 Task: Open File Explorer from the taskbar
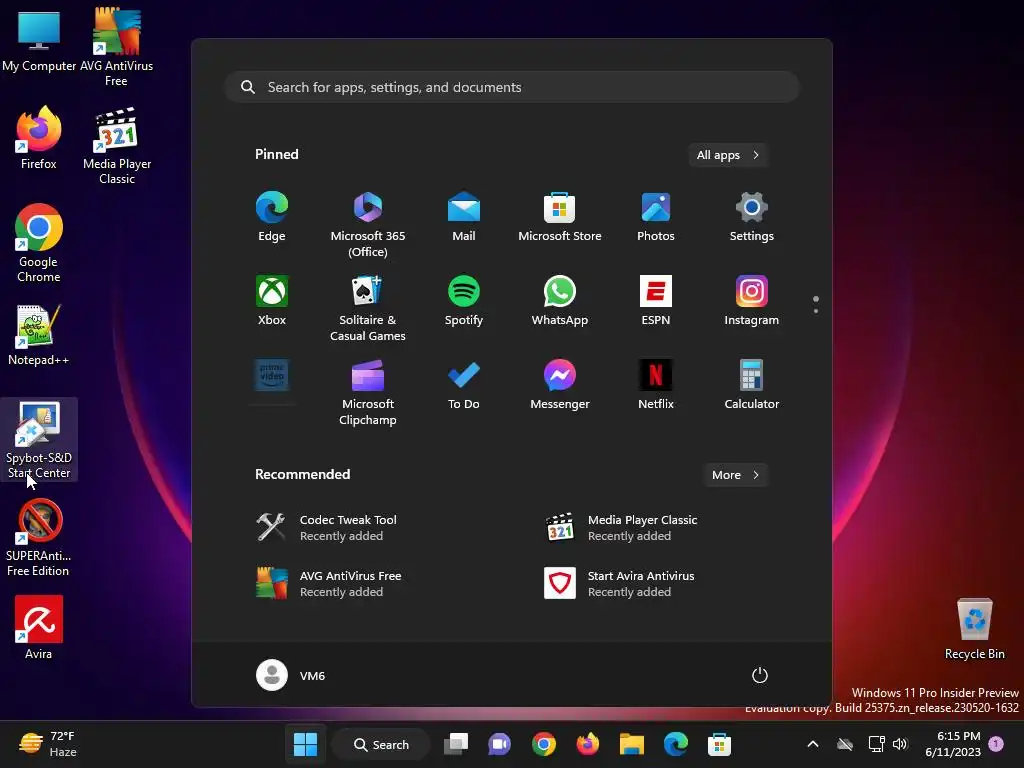tap(632, 744)
